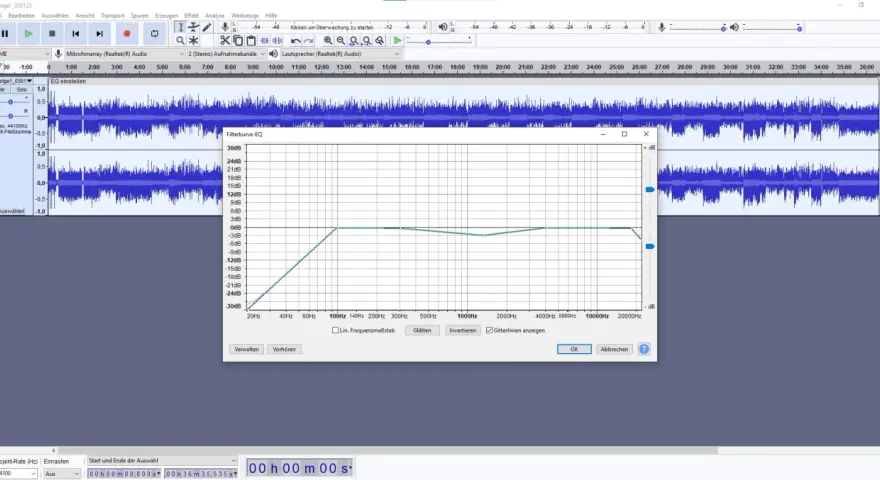Open help with the blue question mark
The image size is (880, 480).
click(644, 349)
